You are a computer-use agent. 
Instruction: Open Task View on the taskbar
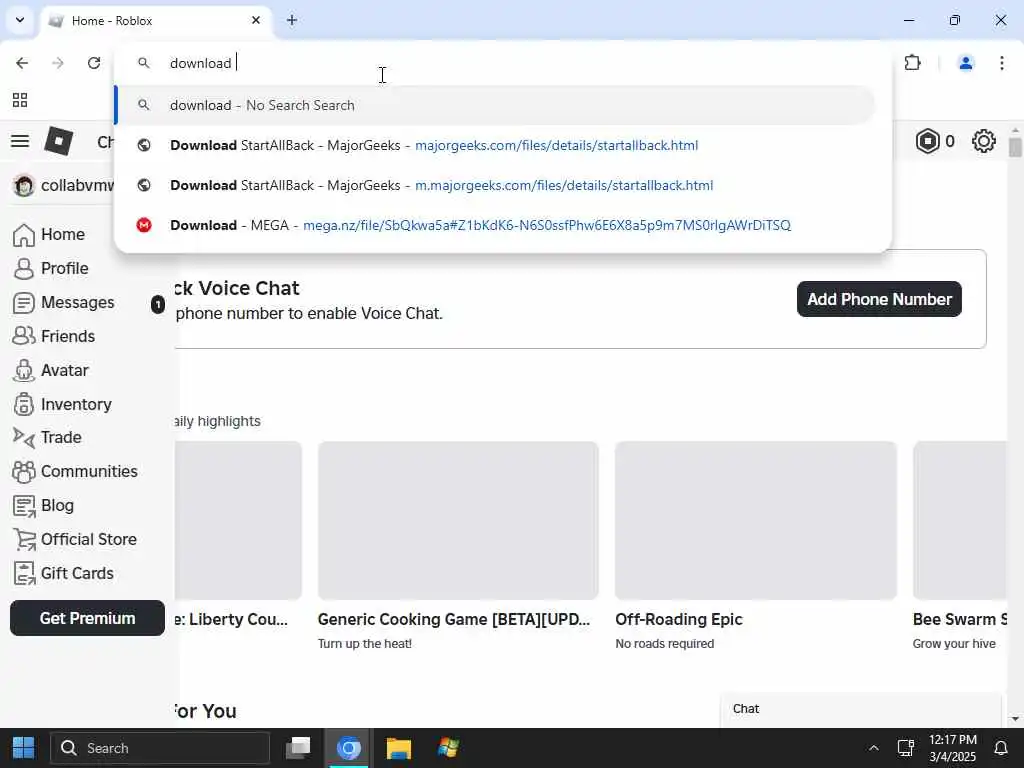tap(298, 748)
